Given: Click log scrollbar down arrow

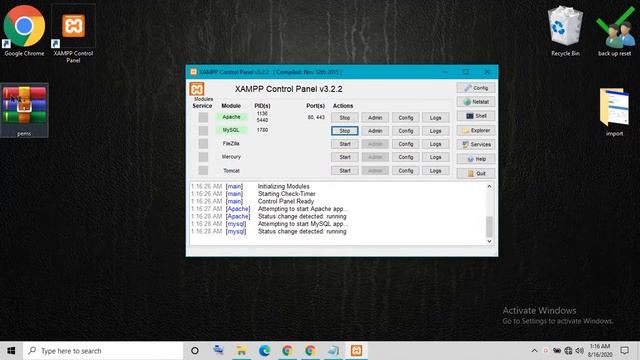Looking at the screenshot, I should coord(489,241).
